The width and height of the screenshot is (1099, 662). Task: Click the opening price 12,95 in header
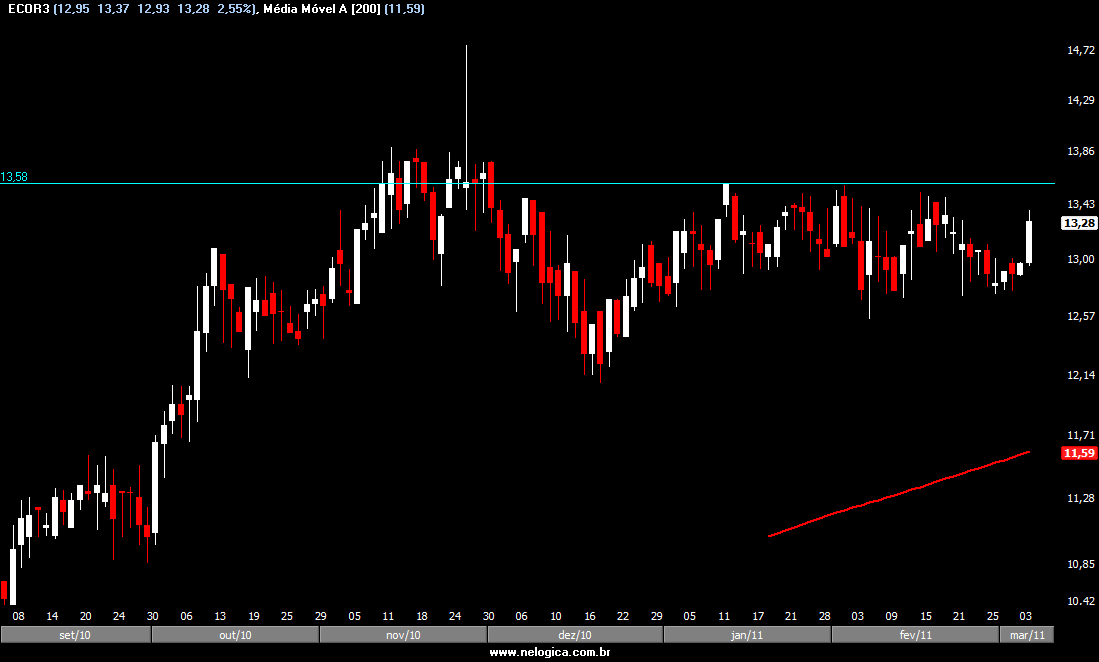pos(73,9)
